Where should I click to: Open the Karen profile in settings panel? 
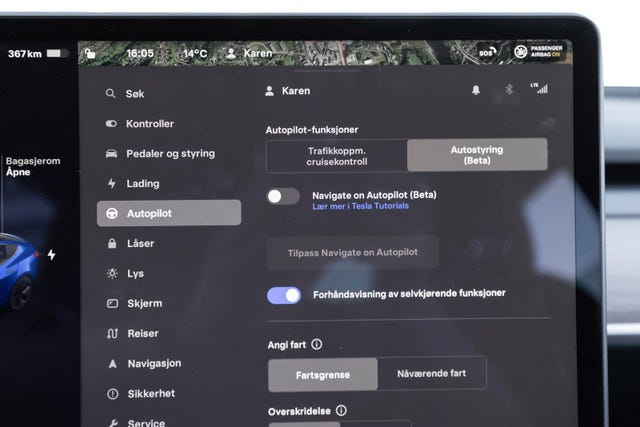287,91
